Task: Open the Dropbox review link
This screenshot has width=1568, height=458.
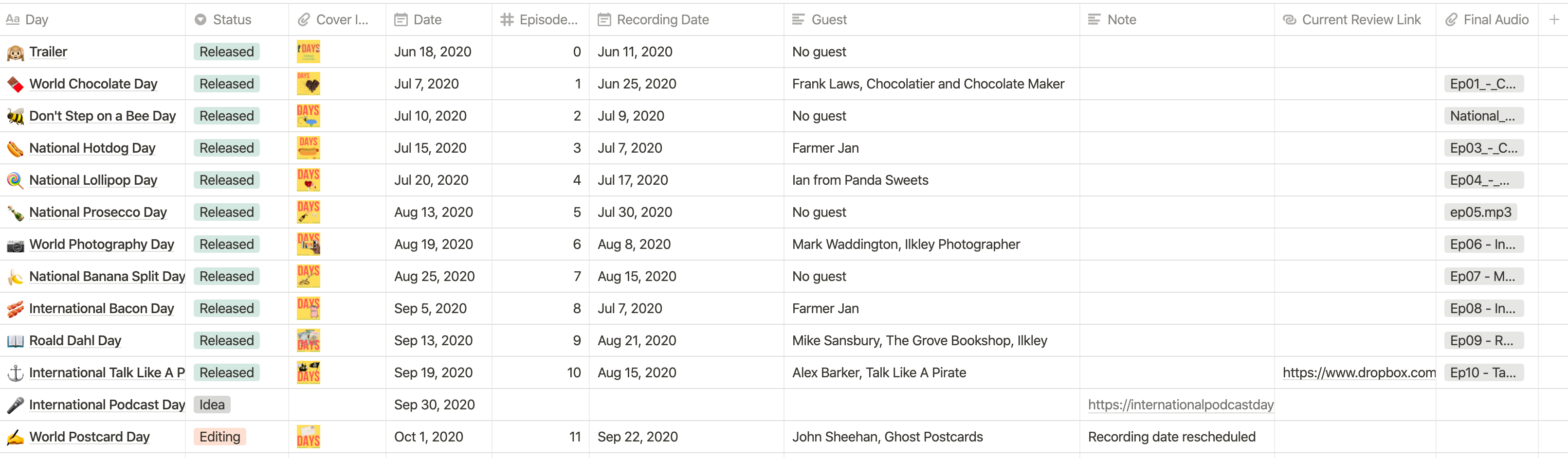Action: [x=1359, y=373]
